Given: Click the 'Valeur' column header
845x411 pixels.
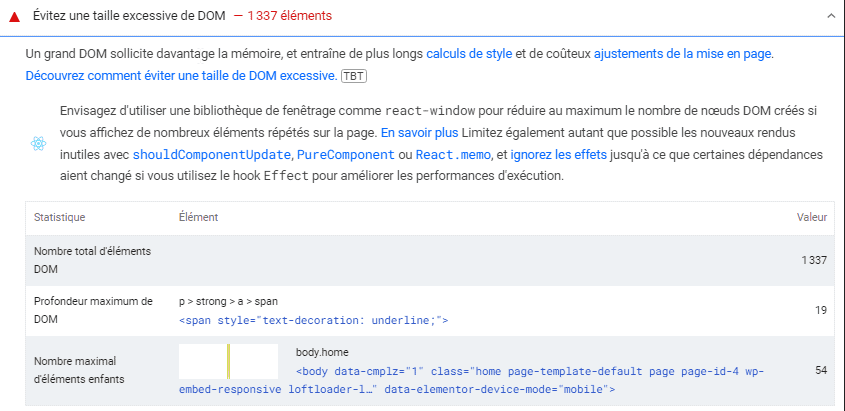Looking at the screenshot, I should coord(811,217).
